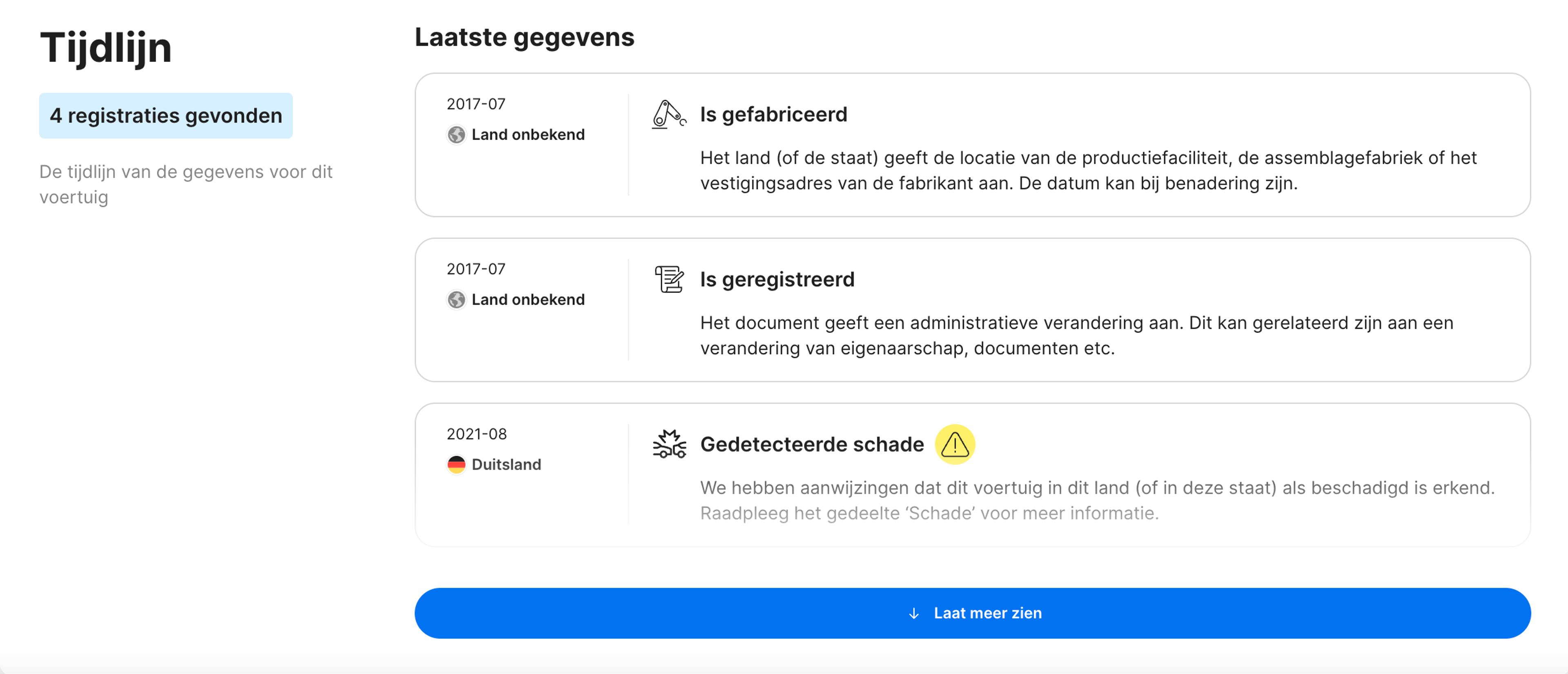Click the text 'De tijdlijn van de gegevens voor dit voertuig'

[186, 185]
